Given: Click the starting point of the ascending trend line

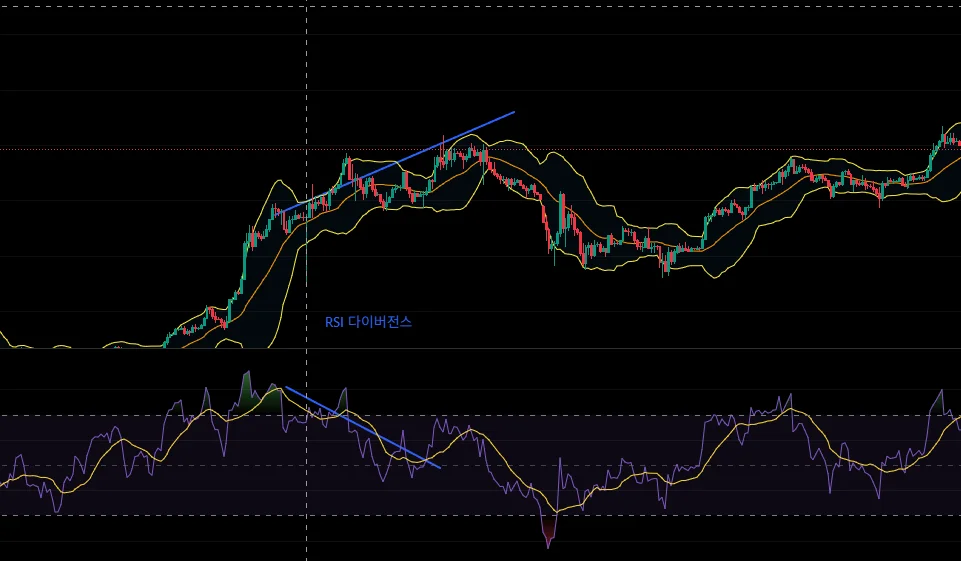Looking at the screenshot, I should 281,212.
